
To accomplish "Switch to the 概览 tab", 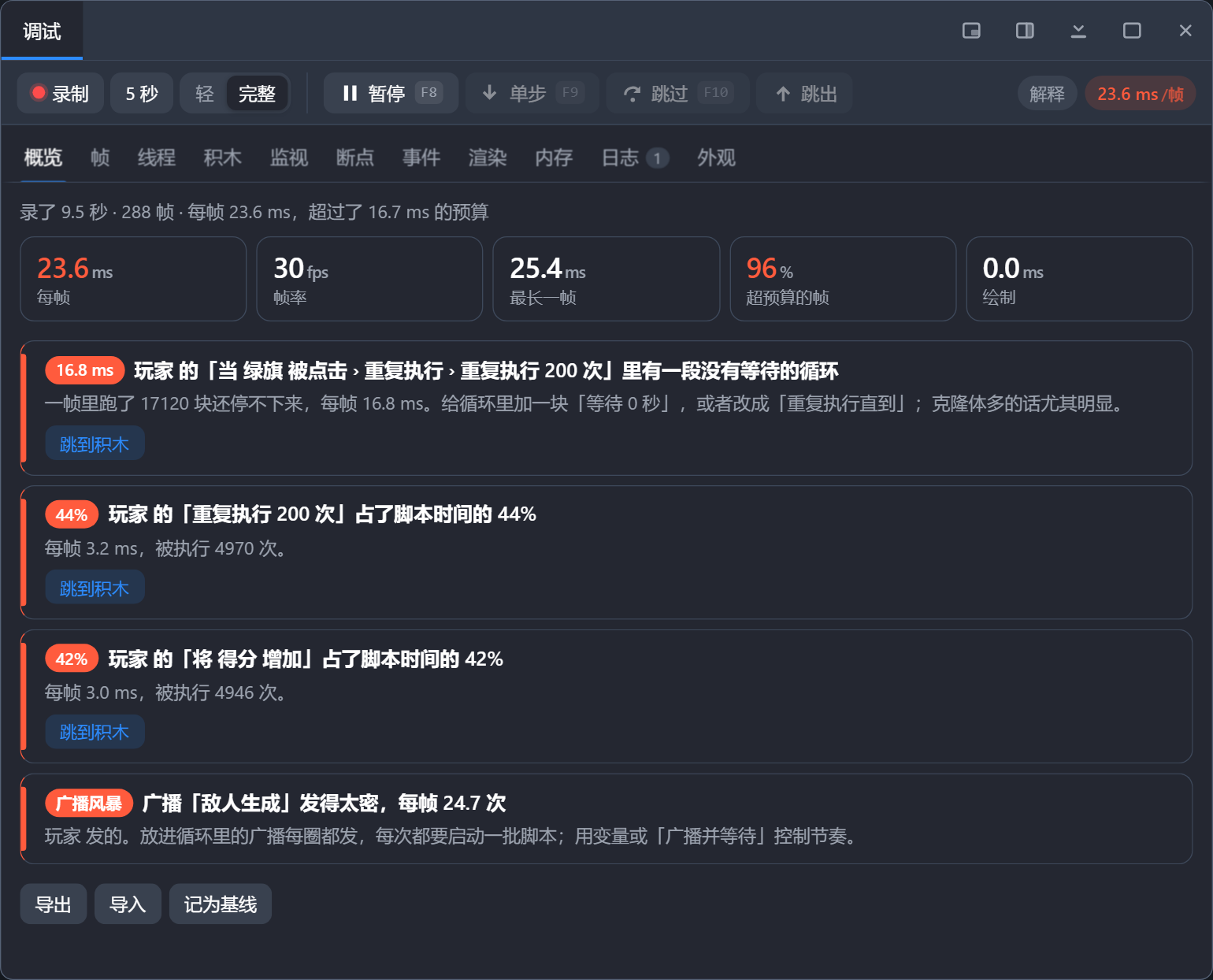I will (43, 158).
